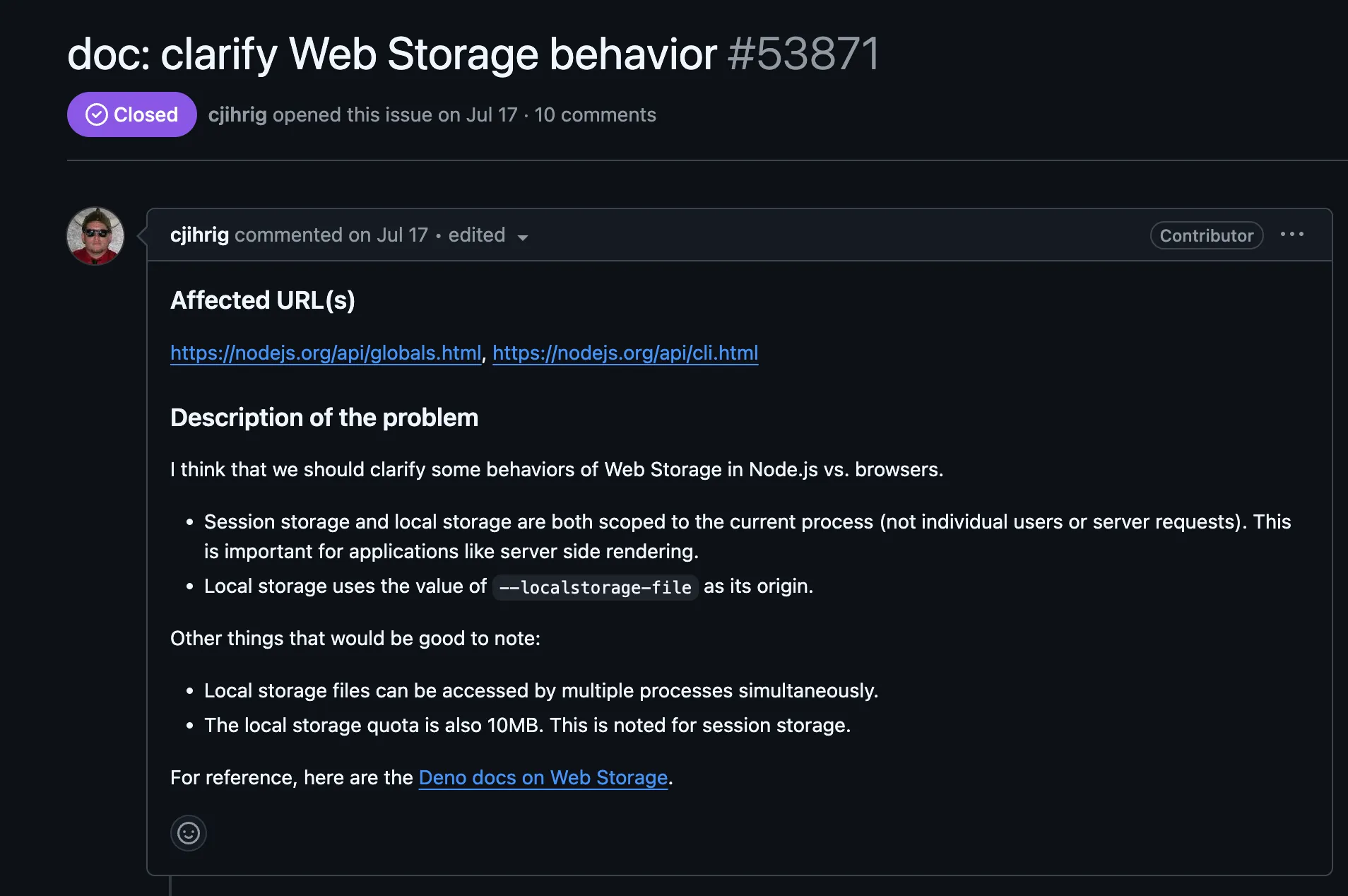
Task: Click the cjihrig username in the comment header
Action: [199, 235]
